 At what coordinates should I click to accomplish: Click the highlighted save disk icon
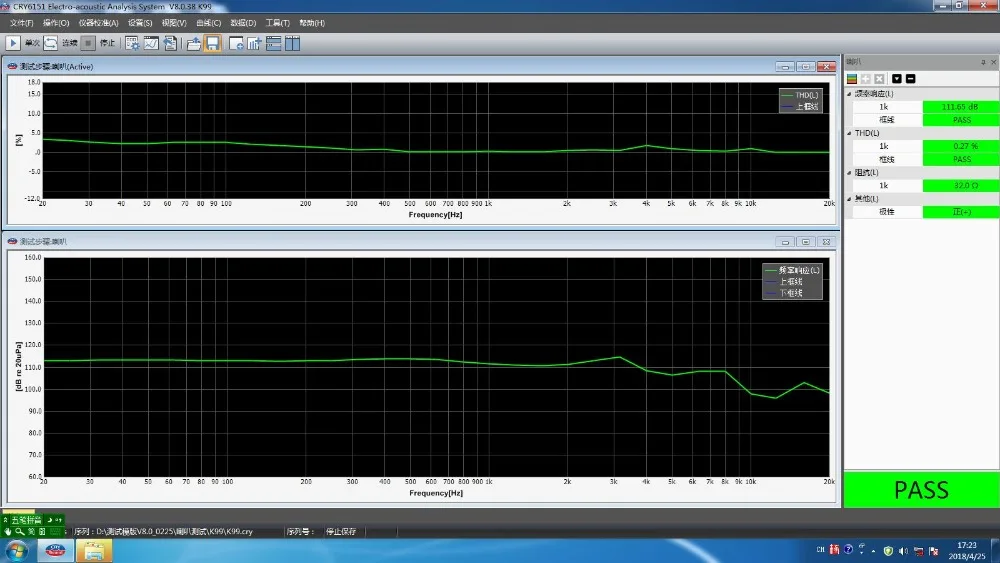pos(213,43)
